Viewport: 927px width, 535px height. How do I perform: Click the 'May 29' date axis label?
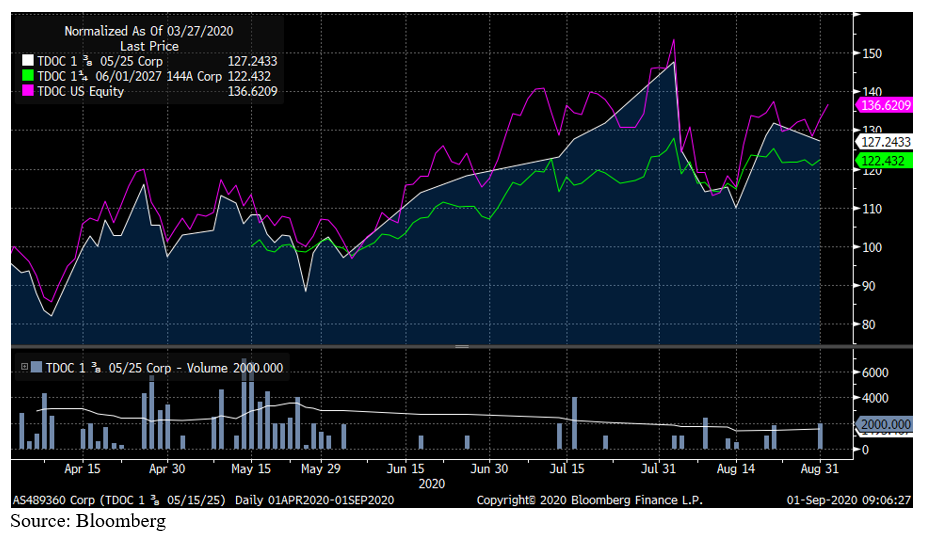320,469
